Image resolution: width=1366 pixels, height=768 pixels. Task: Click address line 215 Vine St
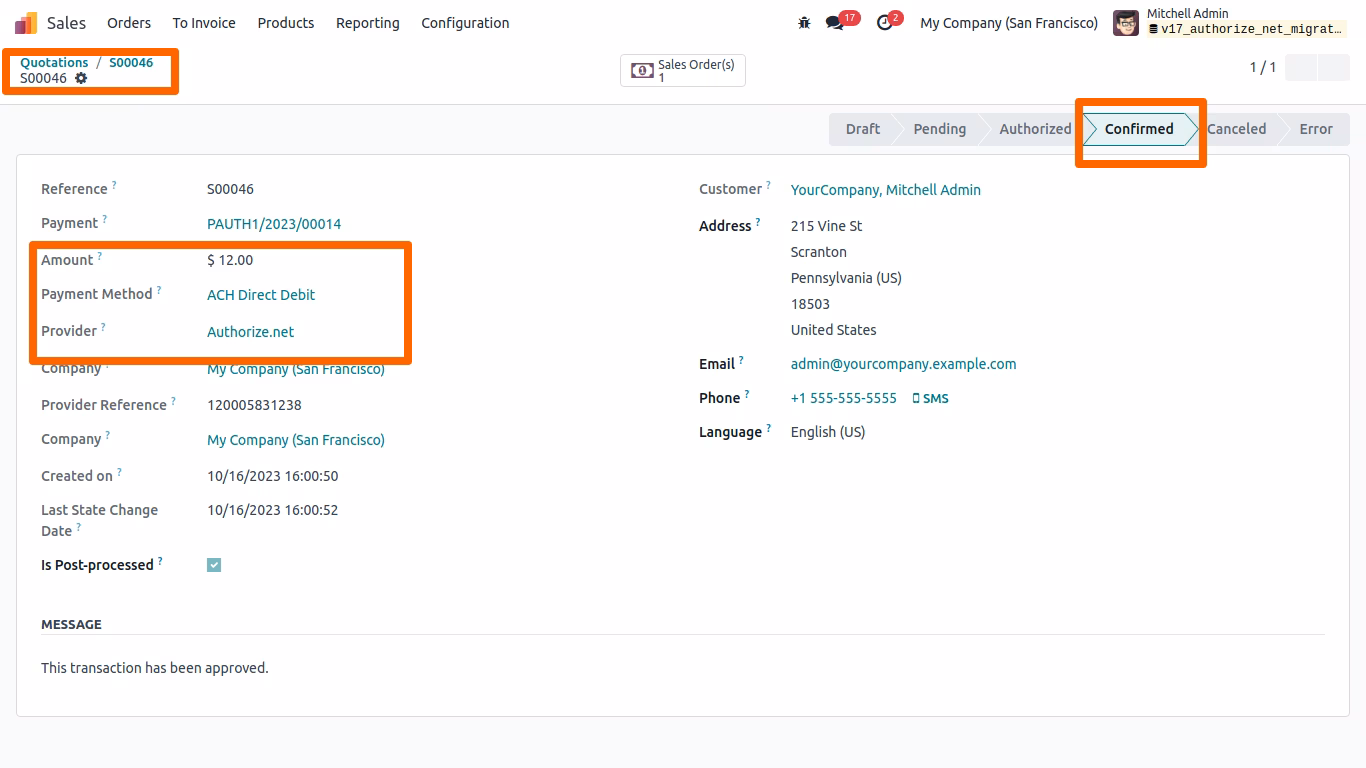click(827, 226)
